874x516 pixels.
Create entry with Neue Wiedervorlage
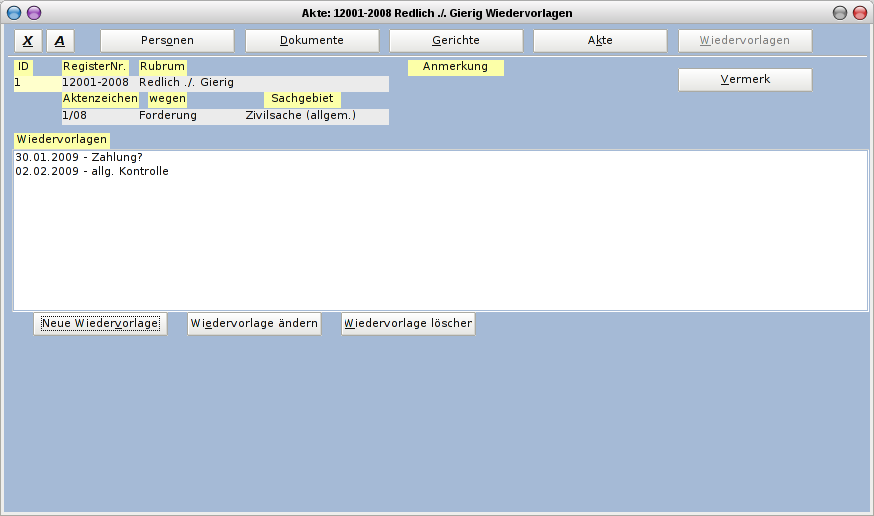click(x=100, y=324)
